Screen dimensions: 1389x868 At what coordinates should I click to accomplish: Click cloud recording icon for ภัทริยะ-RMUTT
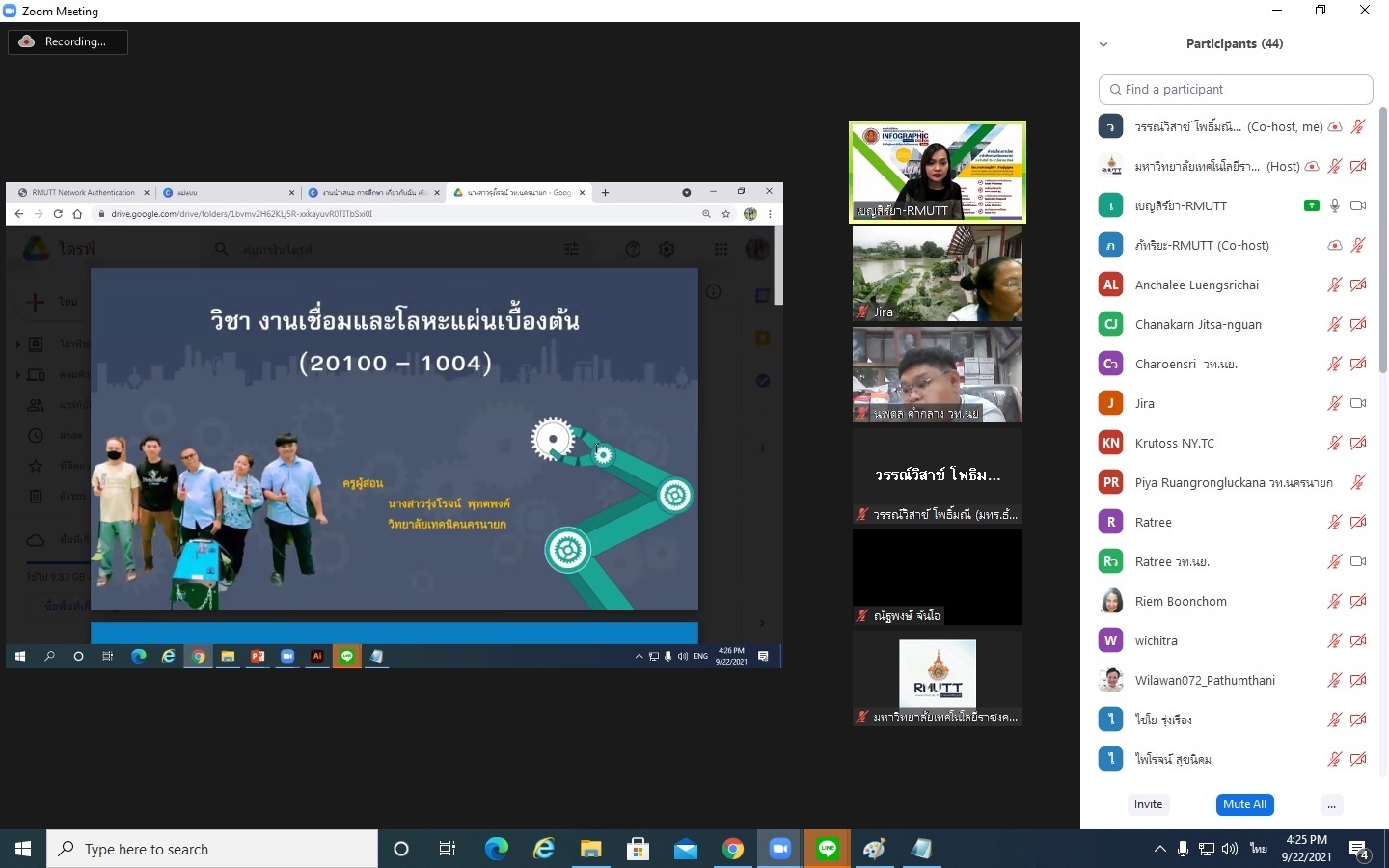tap(1335, 245)
